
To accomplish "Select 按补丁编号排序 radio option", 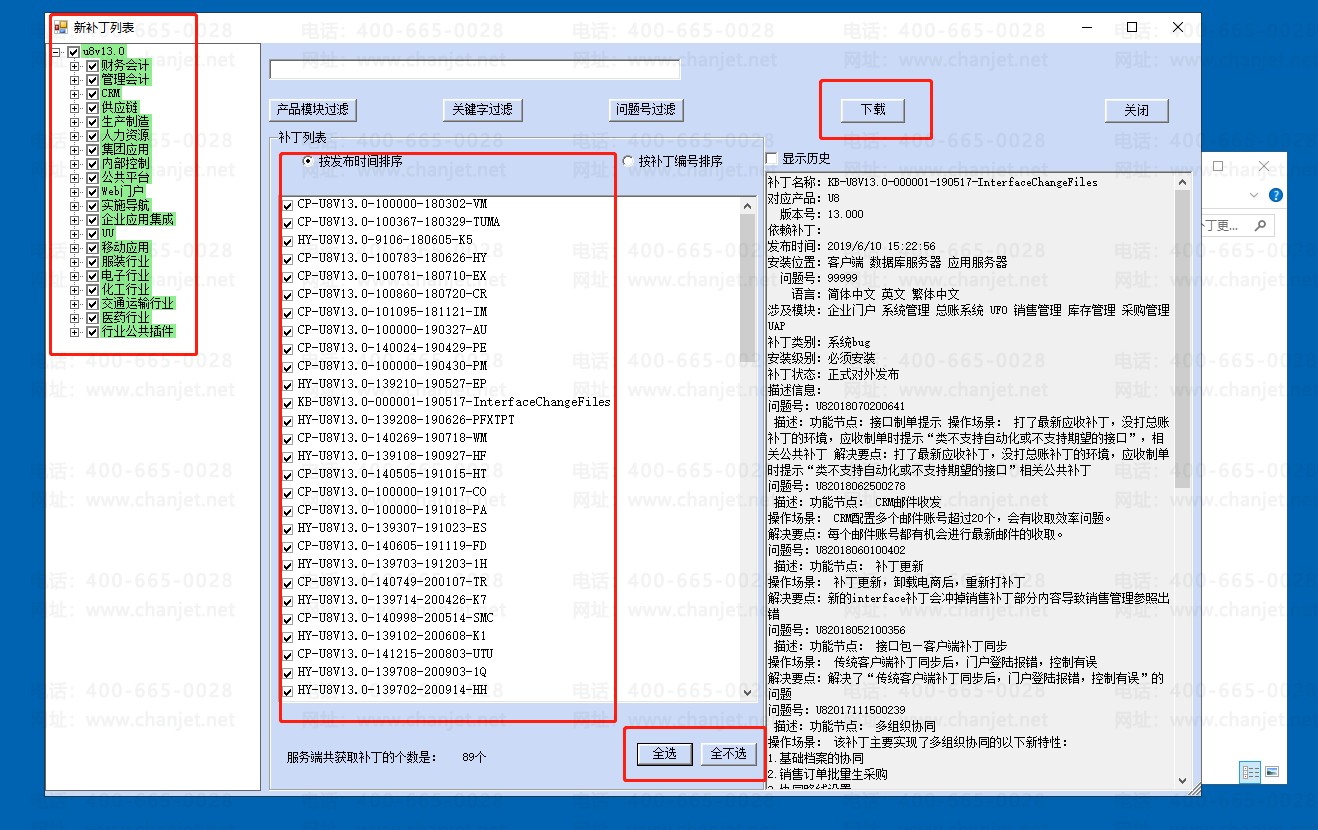I will coord(628,161).
